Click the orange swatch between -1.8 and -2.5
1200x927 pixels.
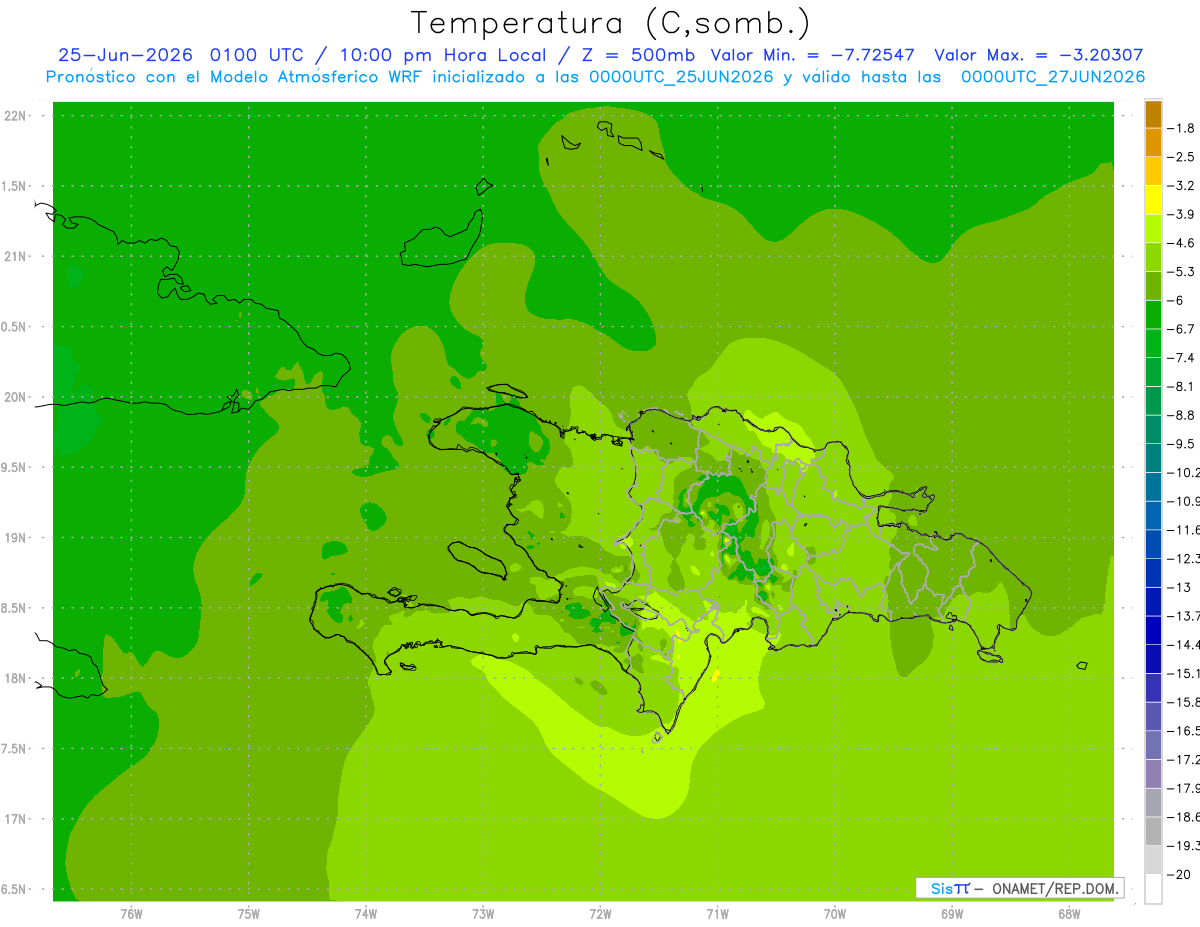click(x=1153, y=143)
